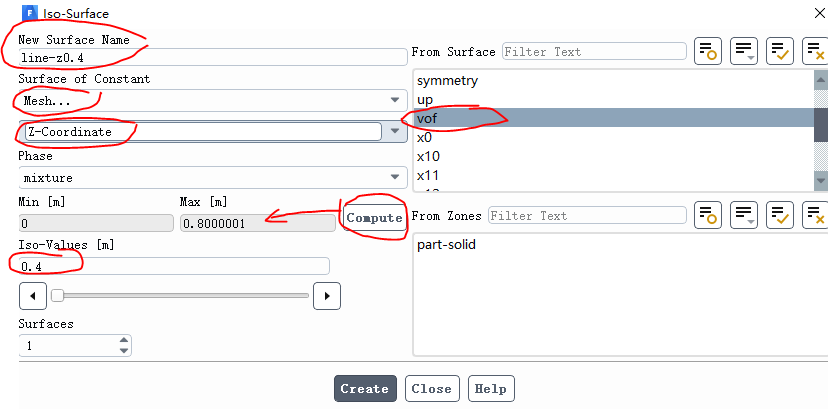Image resolution: width=828 pixels, height=409 pixels.
Task: Increase the Surfaces count spinner
Action: click(124, 340)
